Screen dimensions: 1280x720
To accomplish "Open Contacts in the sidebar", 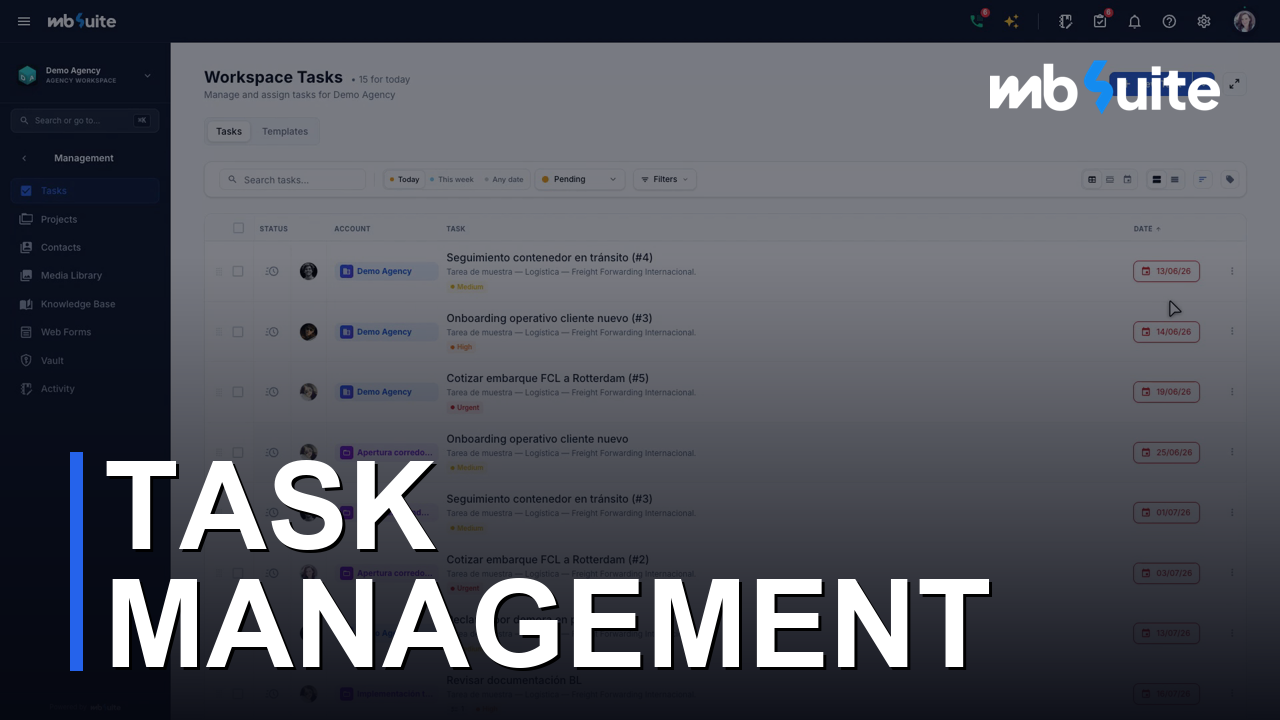I will (85, 247).
